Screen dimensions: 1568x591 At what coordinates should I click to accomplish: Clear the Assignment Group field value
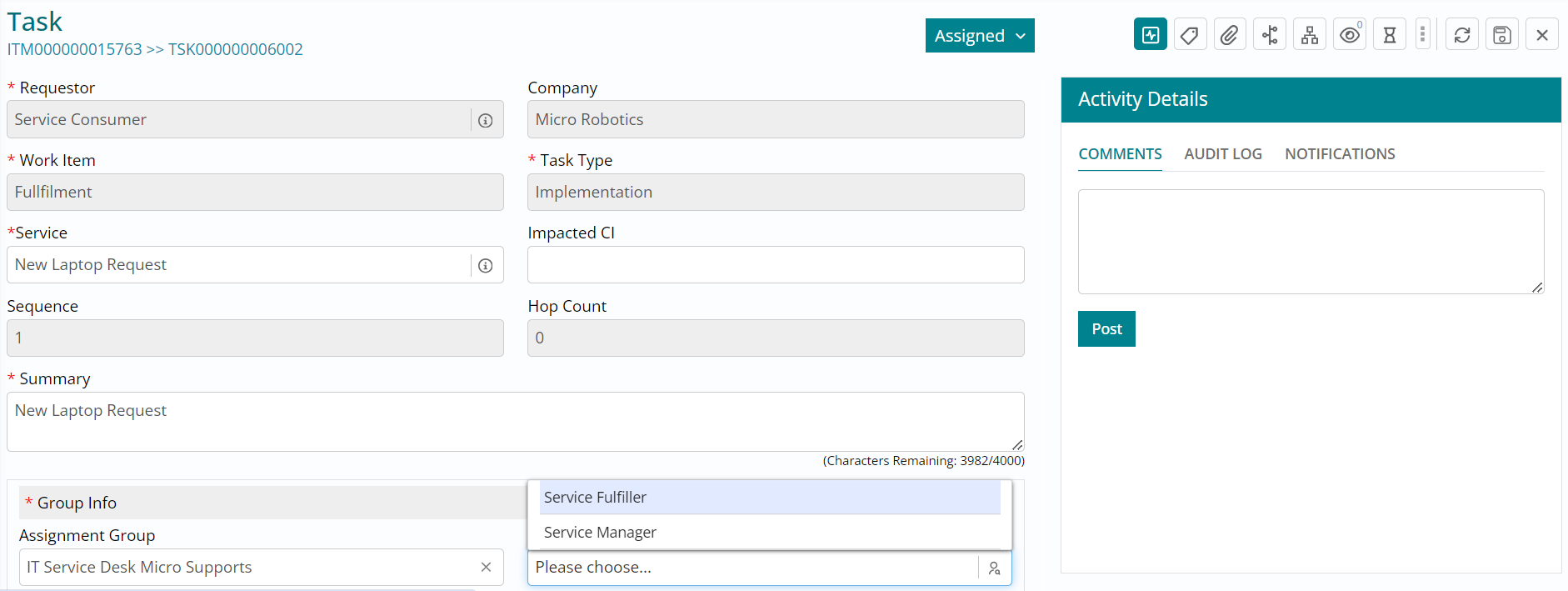pyautogui.click(x=486, y=568)
